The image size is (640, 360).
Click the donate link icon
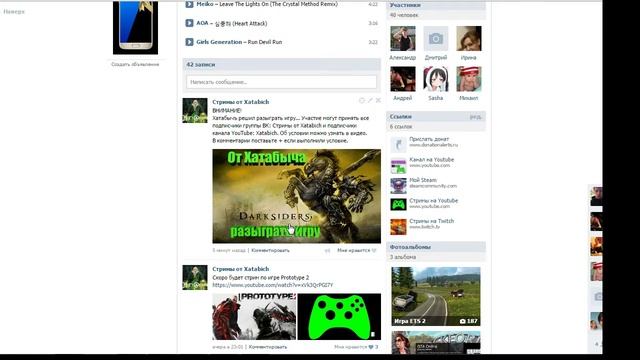pyautogui.click(x=398, y=144)
